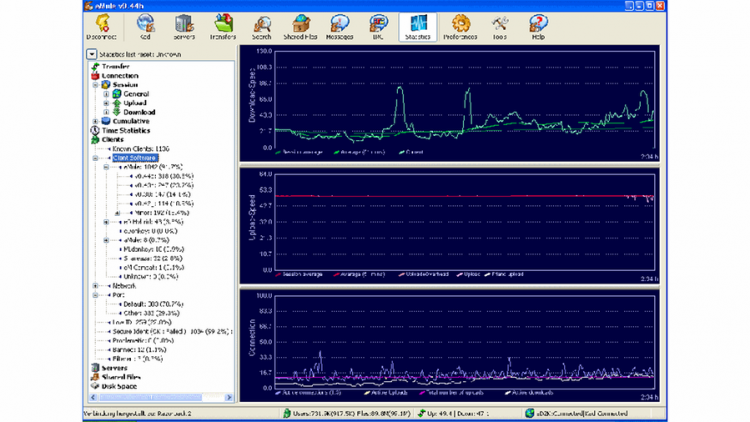Select the Disk Space tree node
This screenshot has height=422, width=750.
(119, 386)
